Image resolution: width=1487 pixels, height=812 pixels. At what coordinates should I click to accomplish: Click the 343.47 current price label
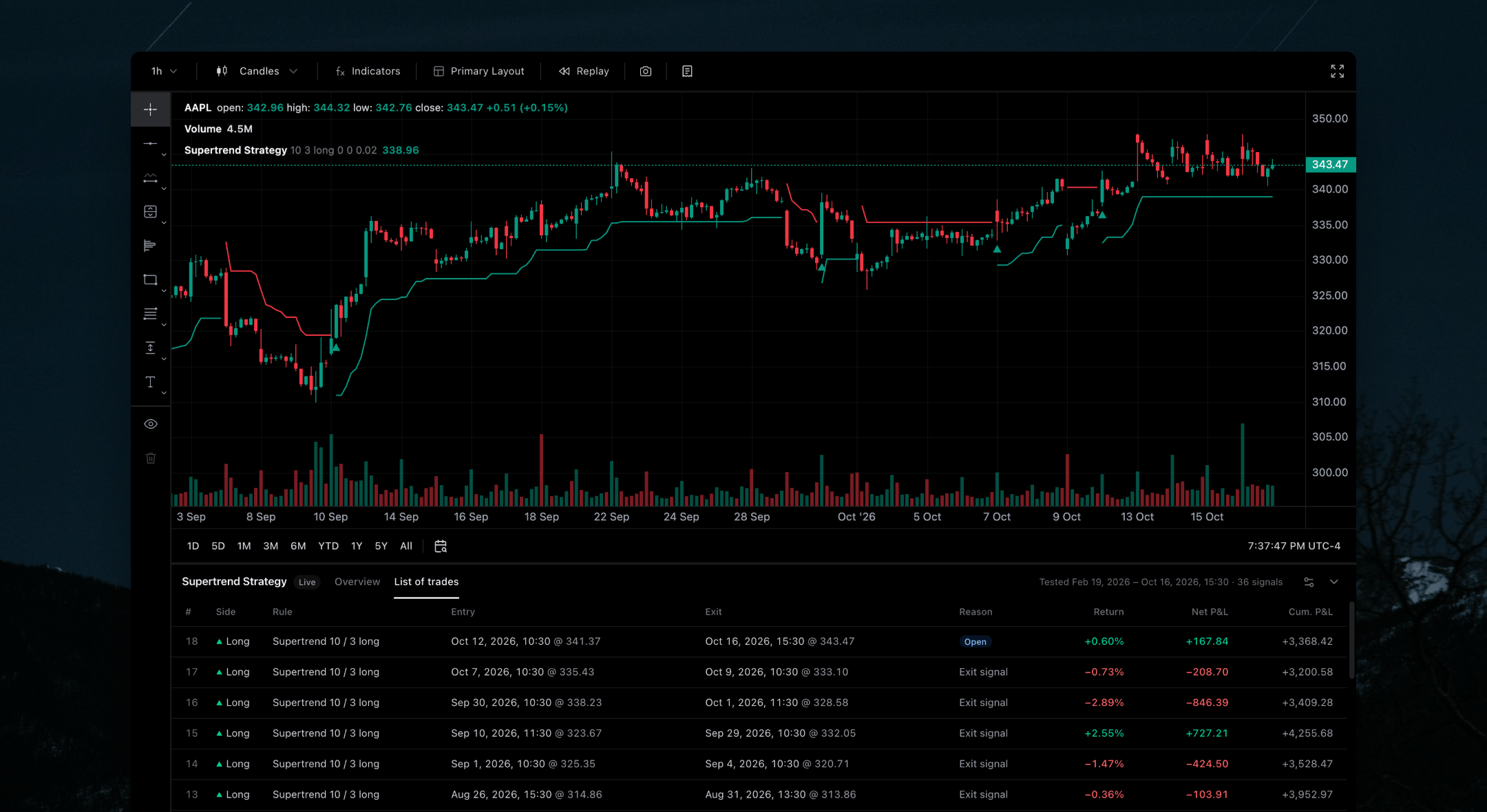tap(1330, 164)
